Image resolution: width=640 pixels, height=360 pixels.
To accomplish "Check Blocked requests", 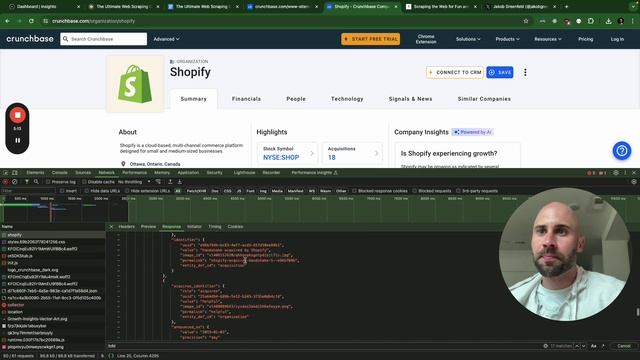I will pyautogui.click(x=415, y=191).
